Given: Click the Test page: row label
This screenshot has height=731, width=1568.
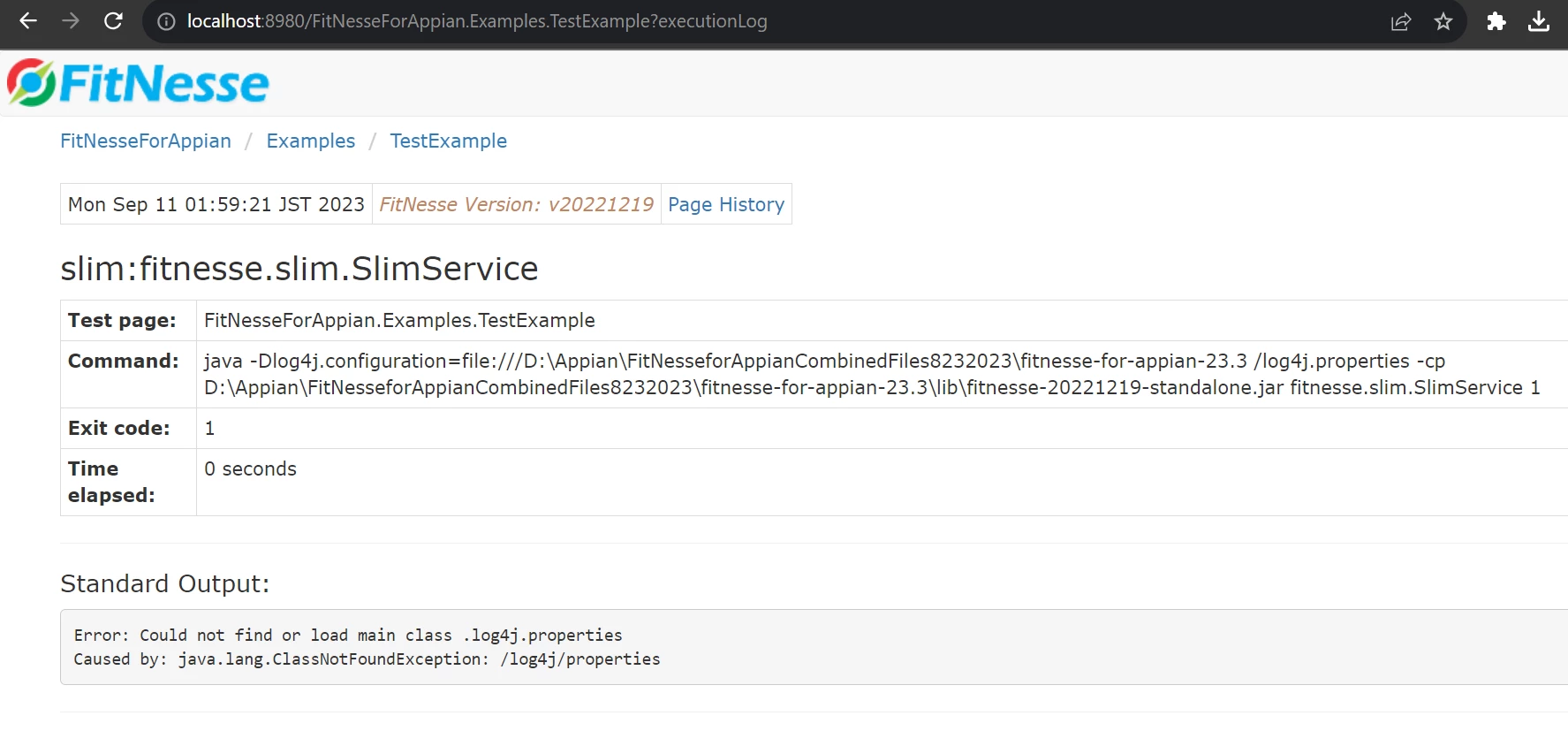Looking at the screenshot, I should (122, 320).
